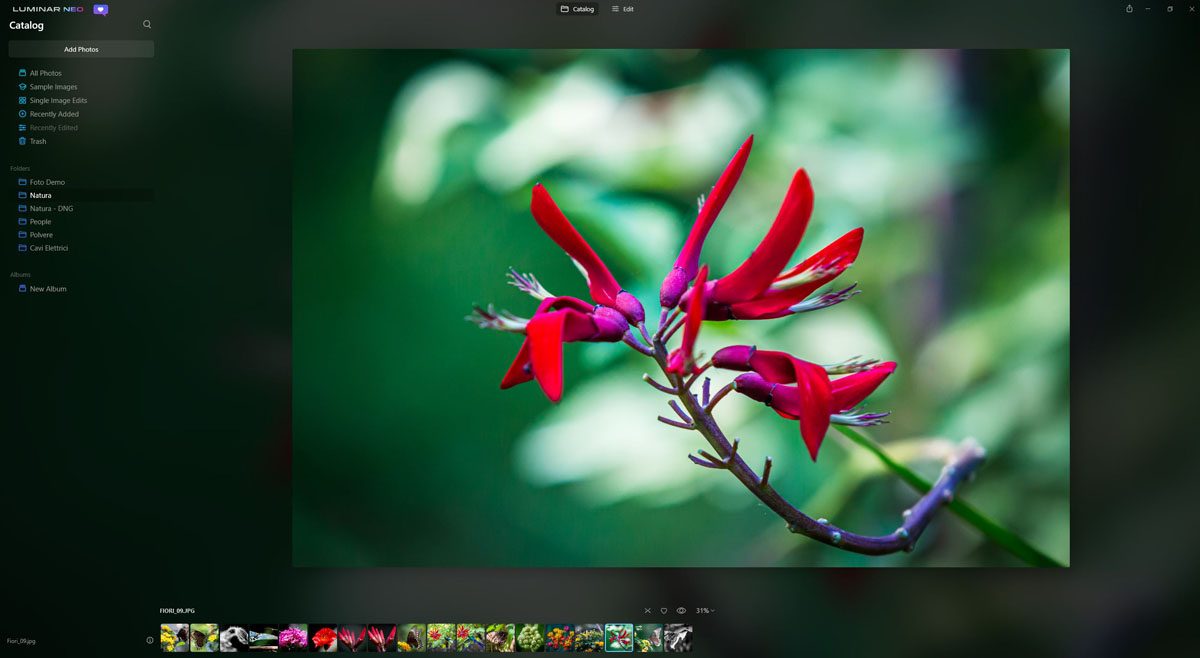The width and height of the screenshot is (1200, 658).
Task: Click the share/export icon in title bar
Action: [x=1129, y=9]
